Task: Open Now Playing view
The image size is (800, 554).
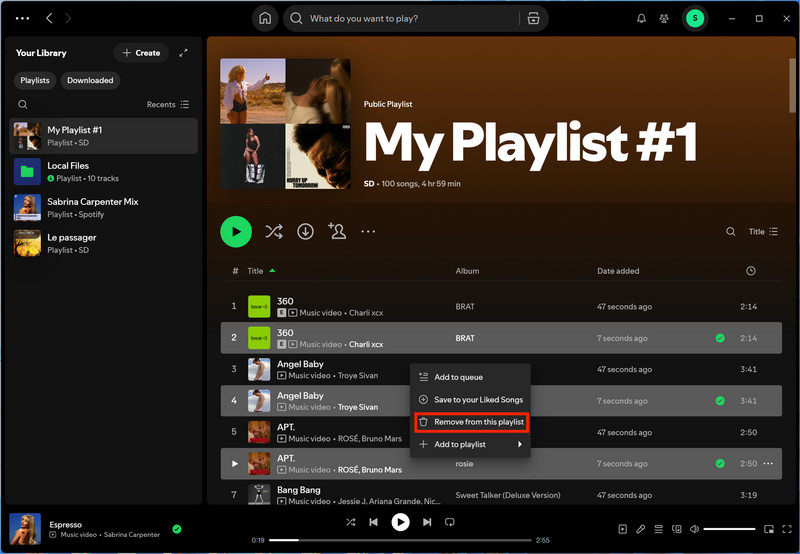Action: pos(622,529)
